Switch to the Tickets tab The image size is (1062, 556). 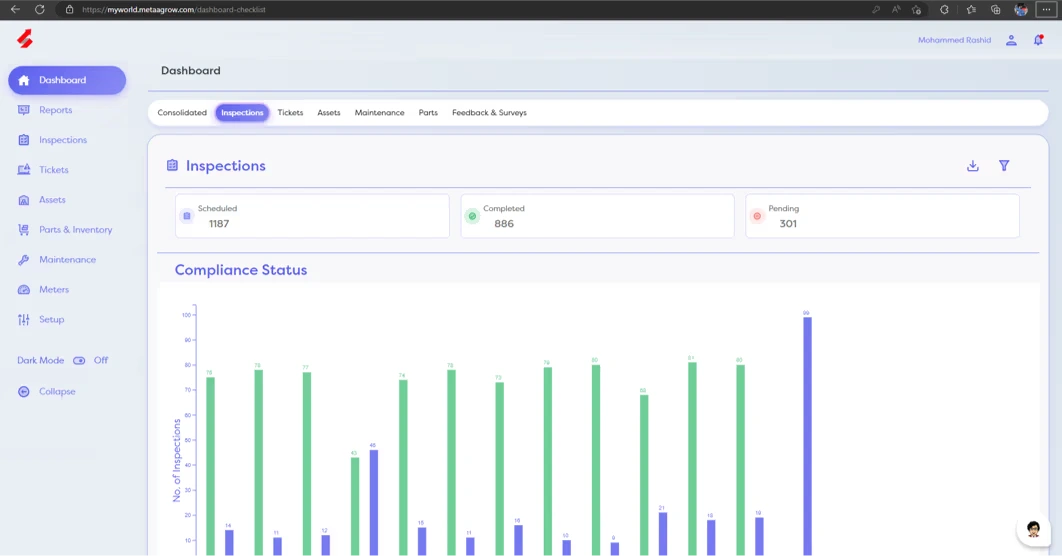tap(291, 113)
